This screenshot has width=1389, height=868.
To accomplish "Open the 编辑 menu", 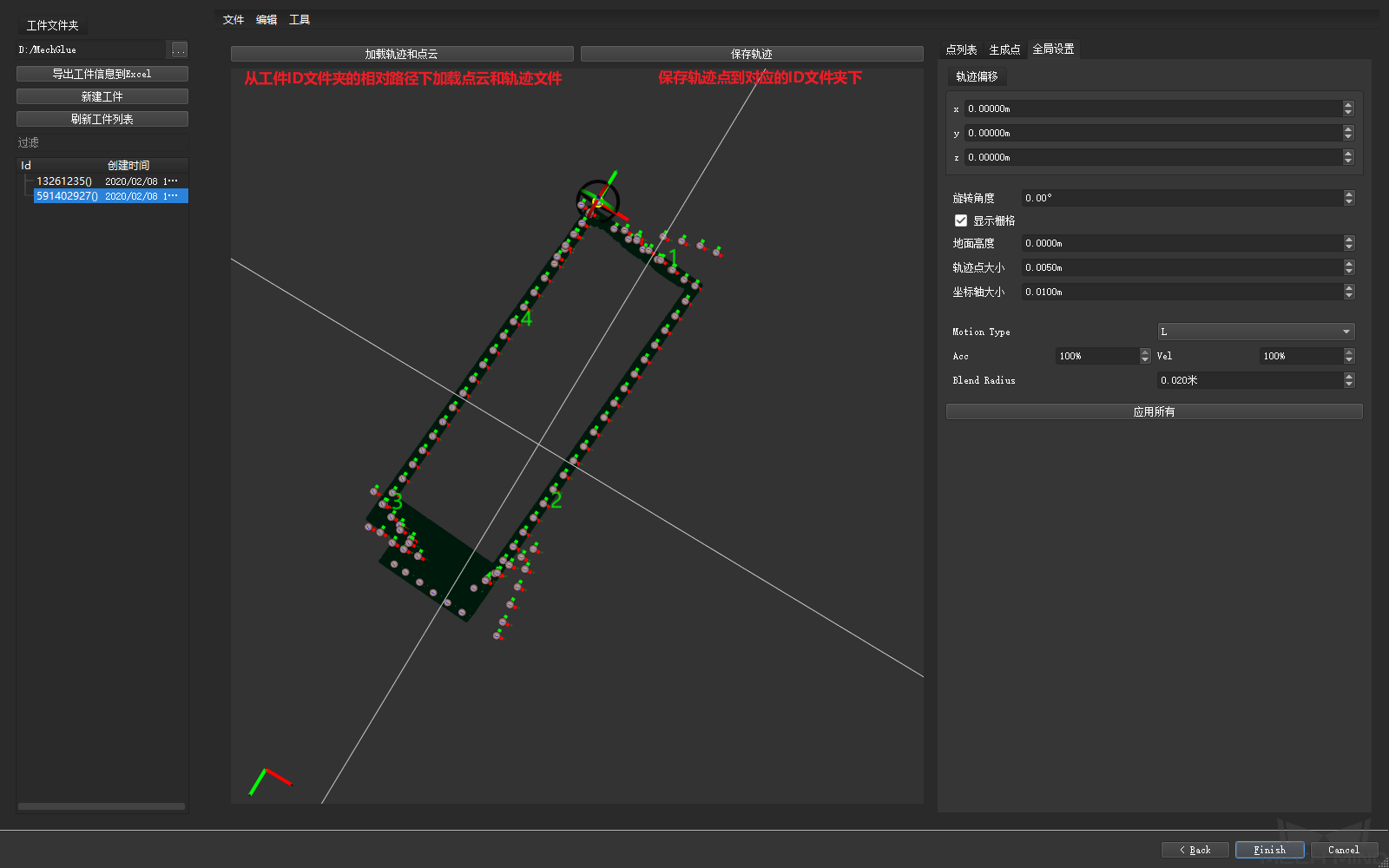I will (267, 19).
